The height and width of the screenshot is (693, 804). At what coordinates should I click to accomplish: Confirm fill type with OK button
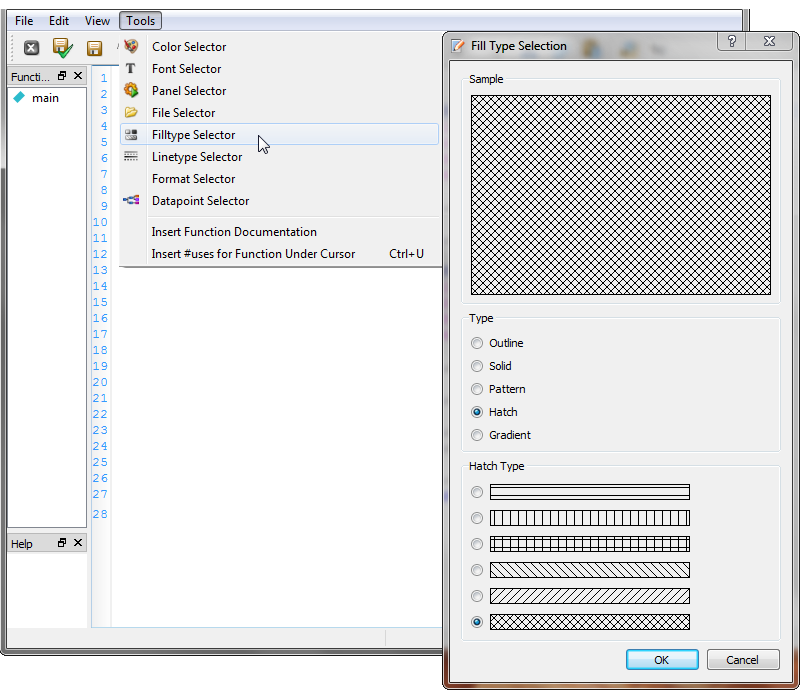point(662,660)
